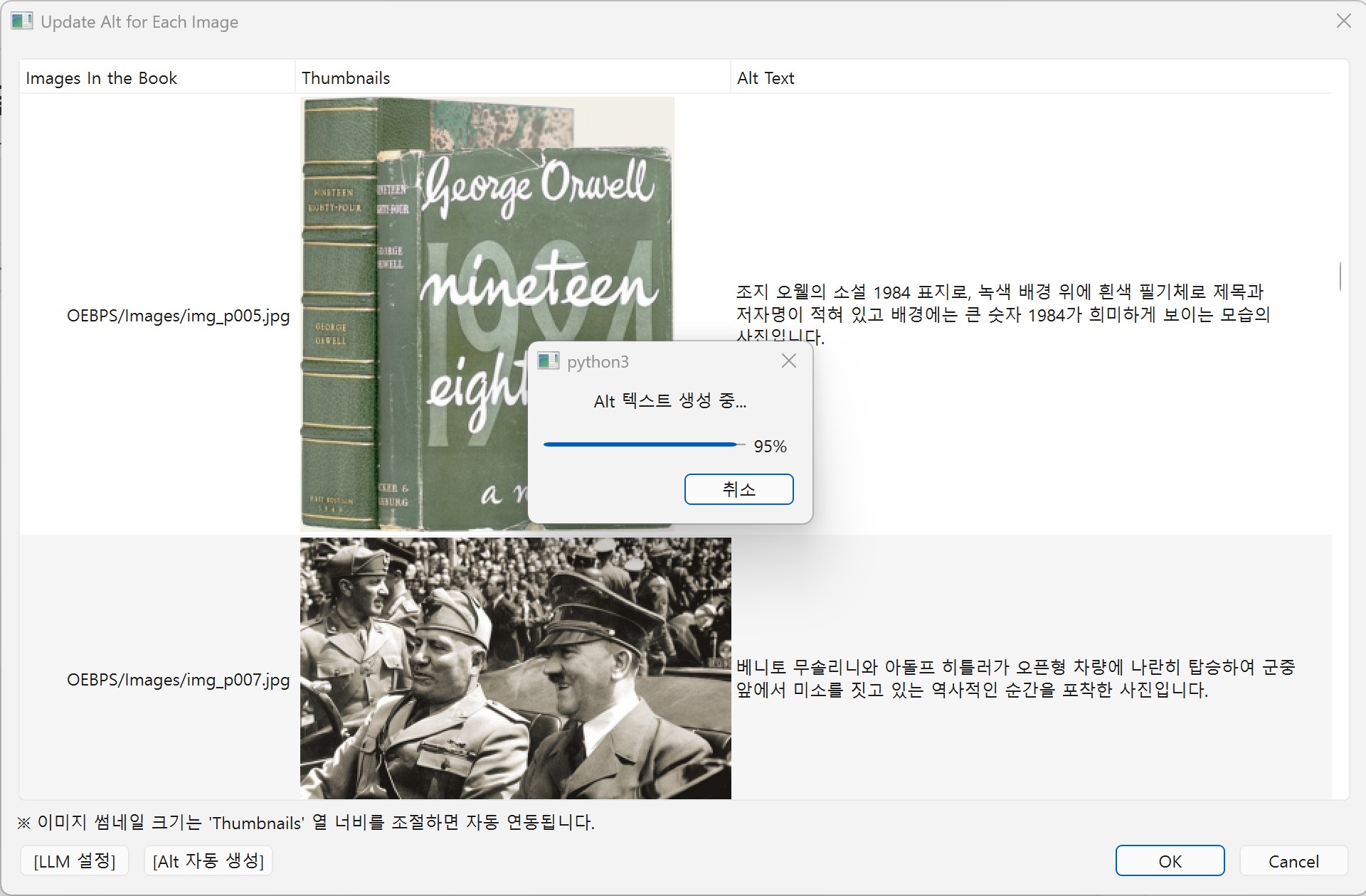Viewport: 1366px width, 896px height.
Task: Click the app icon in the main title bar
Action: pos(21,21)
